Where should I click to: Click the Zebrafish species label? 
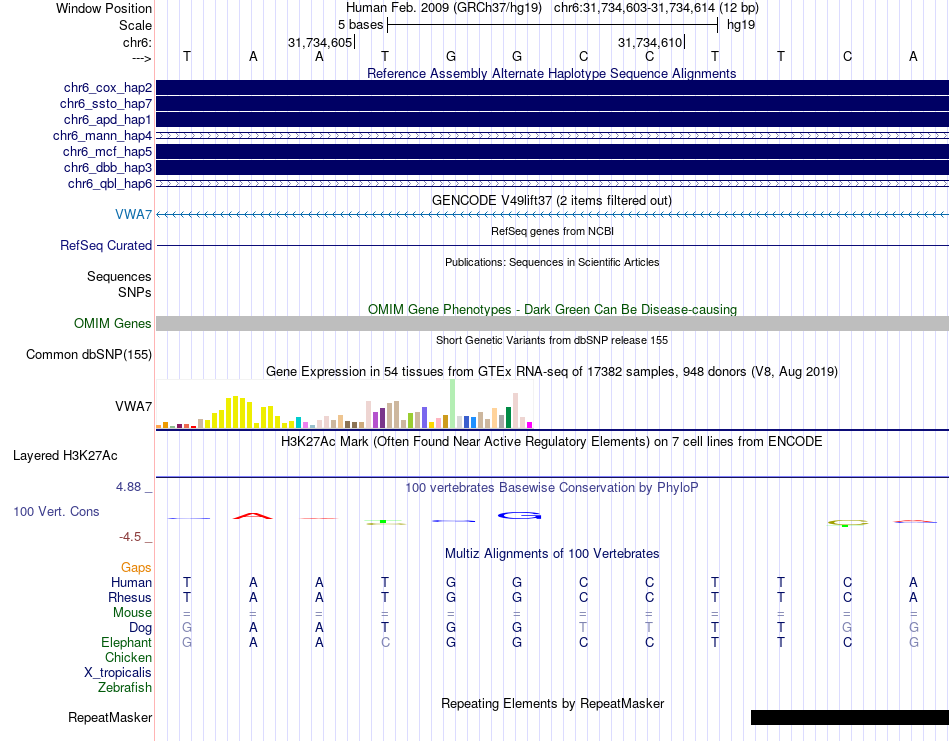(125, 688)
